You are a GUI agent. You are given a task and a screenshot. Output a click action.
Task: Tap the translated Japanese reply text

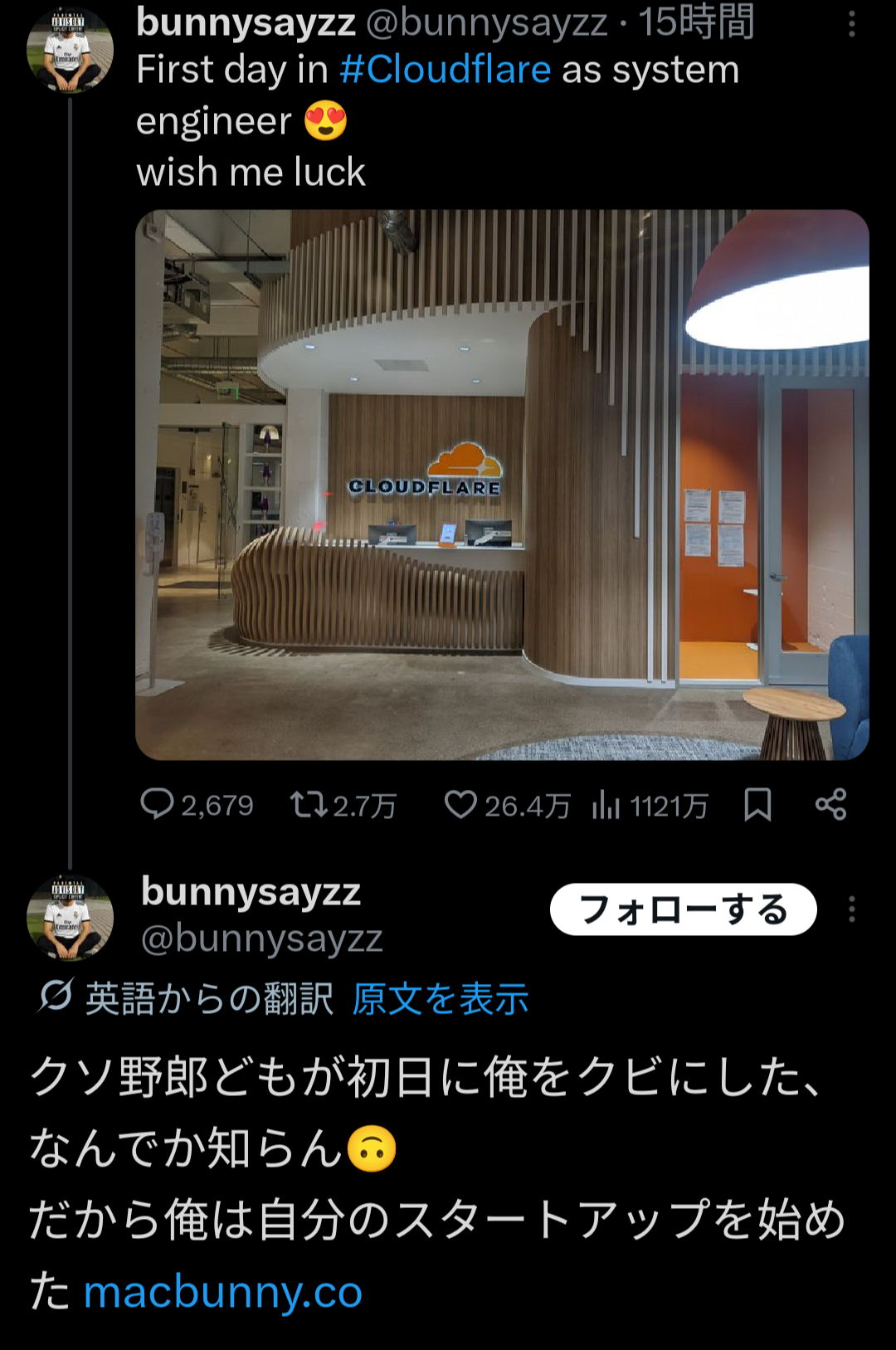436,1184
